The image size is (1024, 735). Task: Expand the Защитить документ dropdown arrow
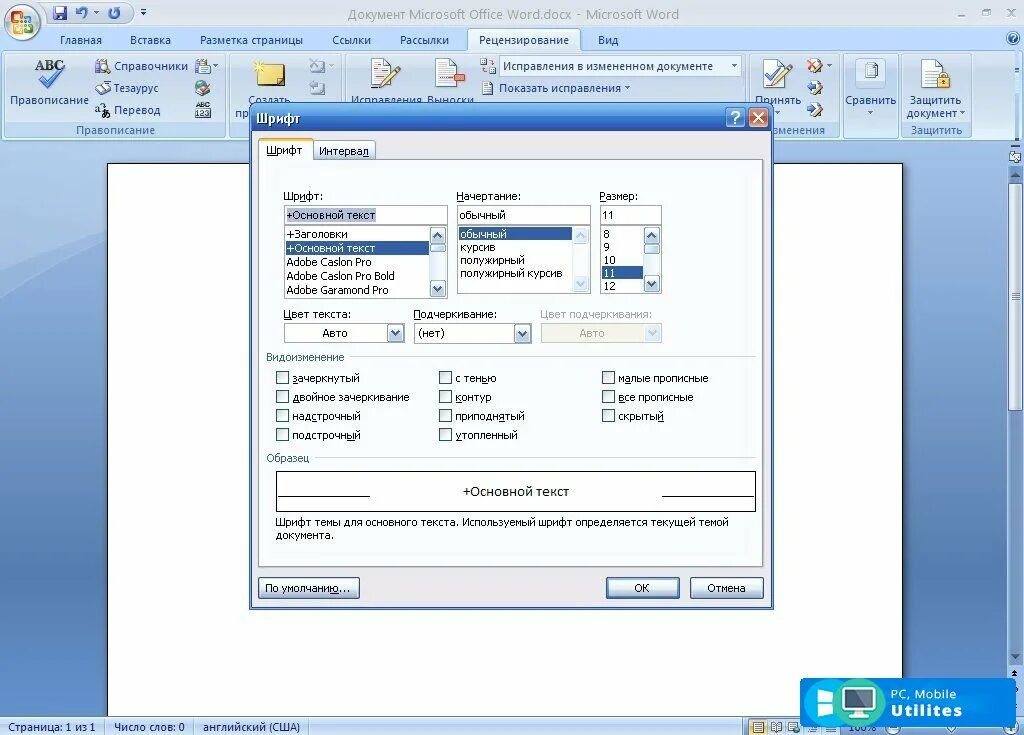962,114
